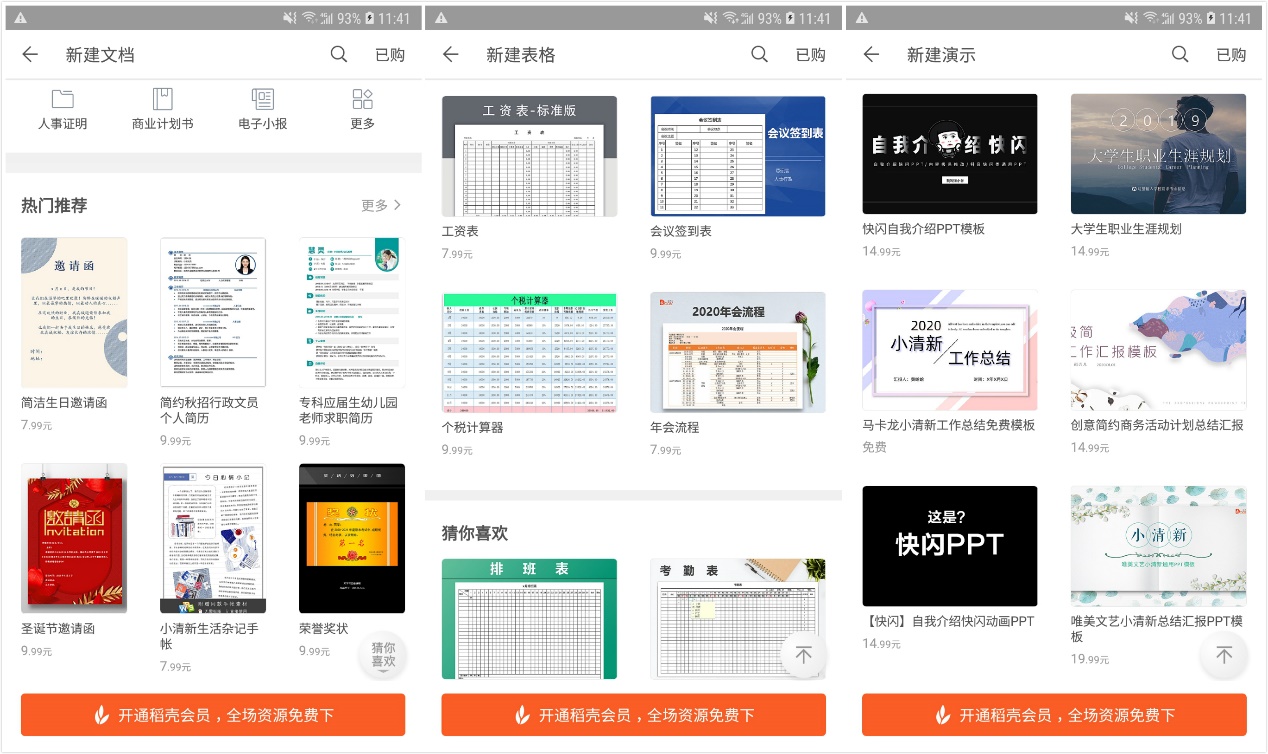Open 已购 on the 新建表格 page
The image size is (1268, 754).
810,55
